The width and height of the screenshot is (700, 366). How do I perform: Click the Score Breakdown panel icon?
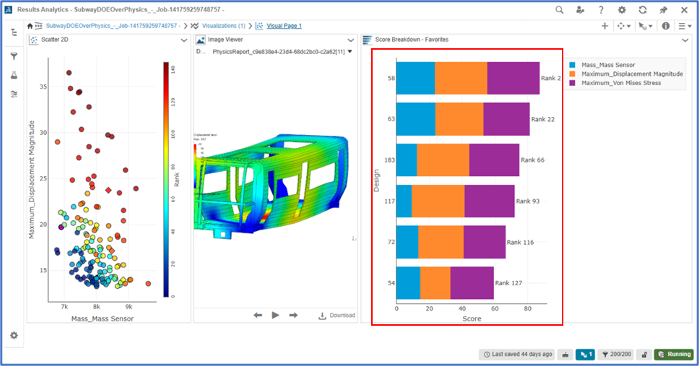pyautogui.click(x=367, y=40)
